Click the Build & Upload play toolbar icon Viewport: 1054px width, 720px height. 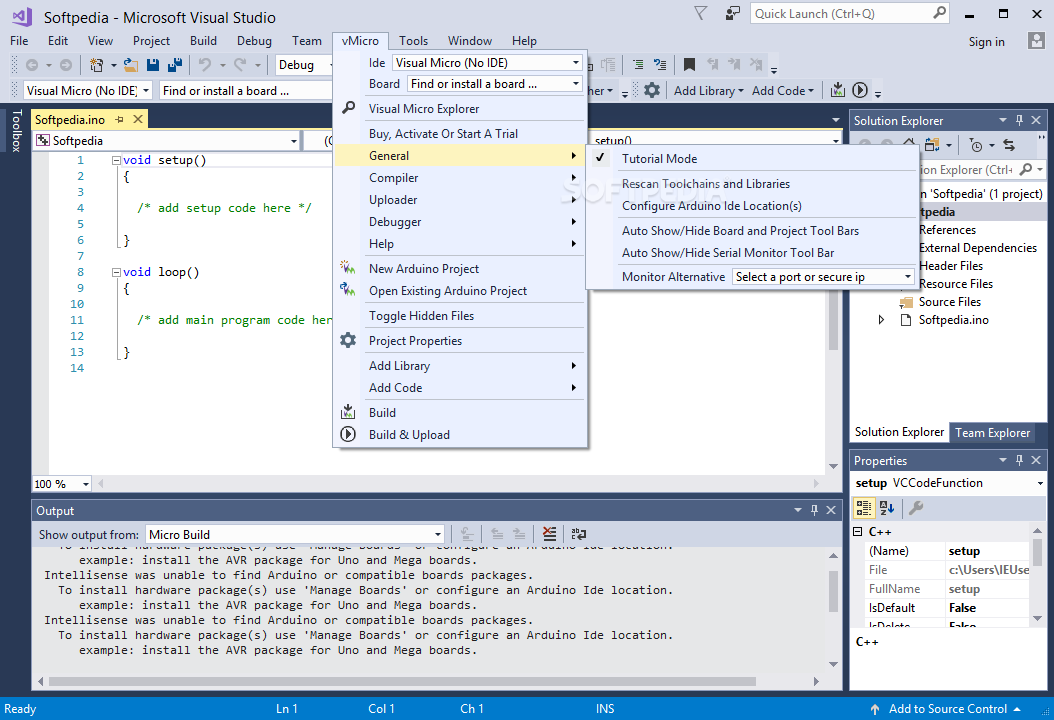pyautogui.click(x=860, y=90)
